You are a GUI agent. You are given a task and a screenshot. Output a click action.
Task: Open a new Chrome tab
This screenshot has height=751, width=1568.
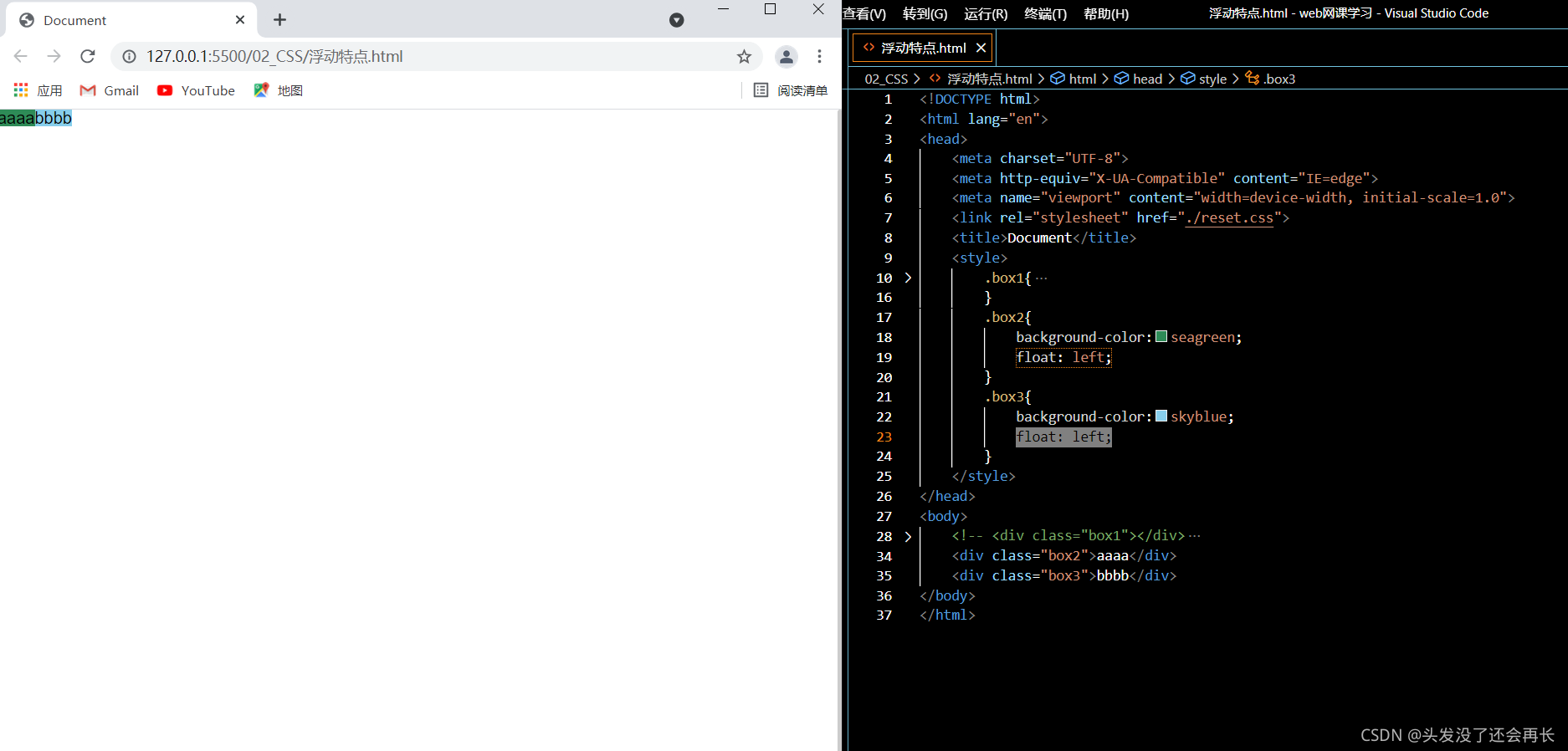(x=279, y=19)
